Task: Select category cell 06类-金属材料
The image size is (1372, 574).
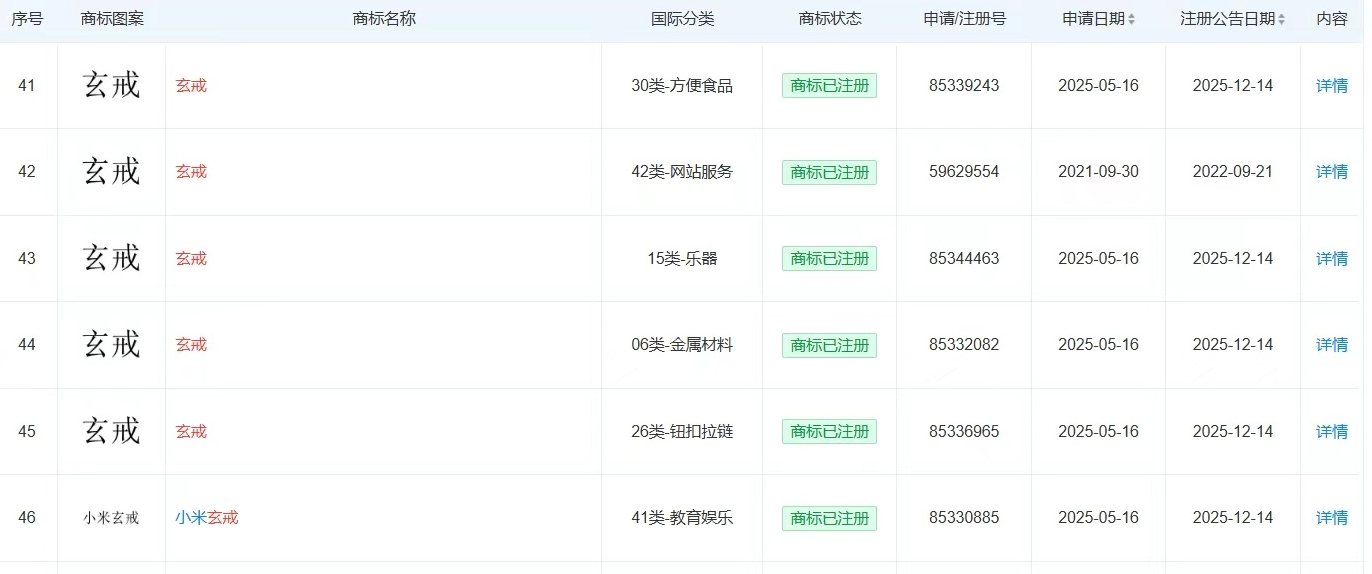Action: tap(682, 345)
